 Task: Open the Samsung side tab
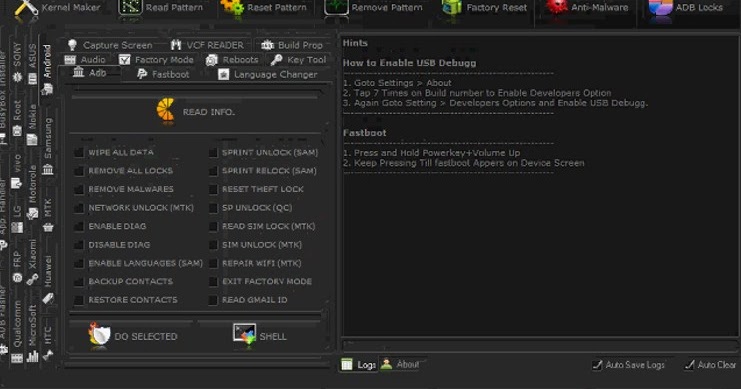pos(48,146)
